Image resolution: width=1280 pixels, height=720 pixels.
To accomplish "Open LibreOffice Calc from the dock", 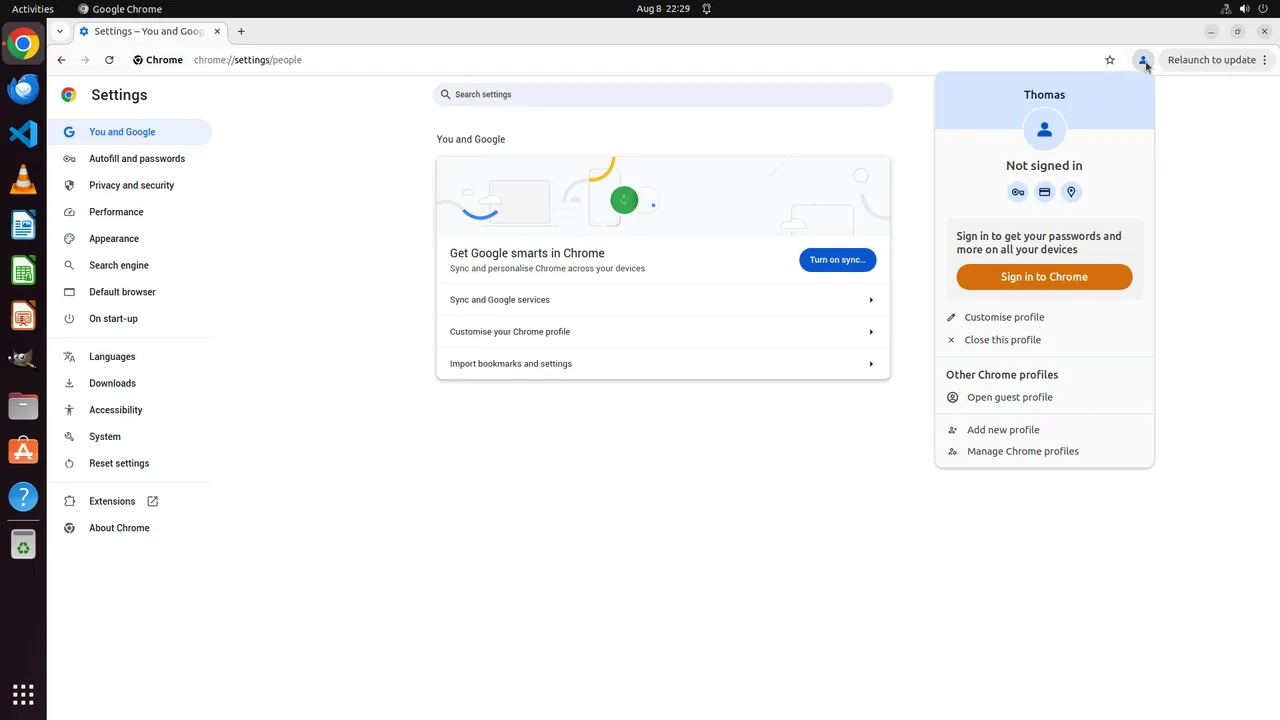I will [x=23, y=270].
